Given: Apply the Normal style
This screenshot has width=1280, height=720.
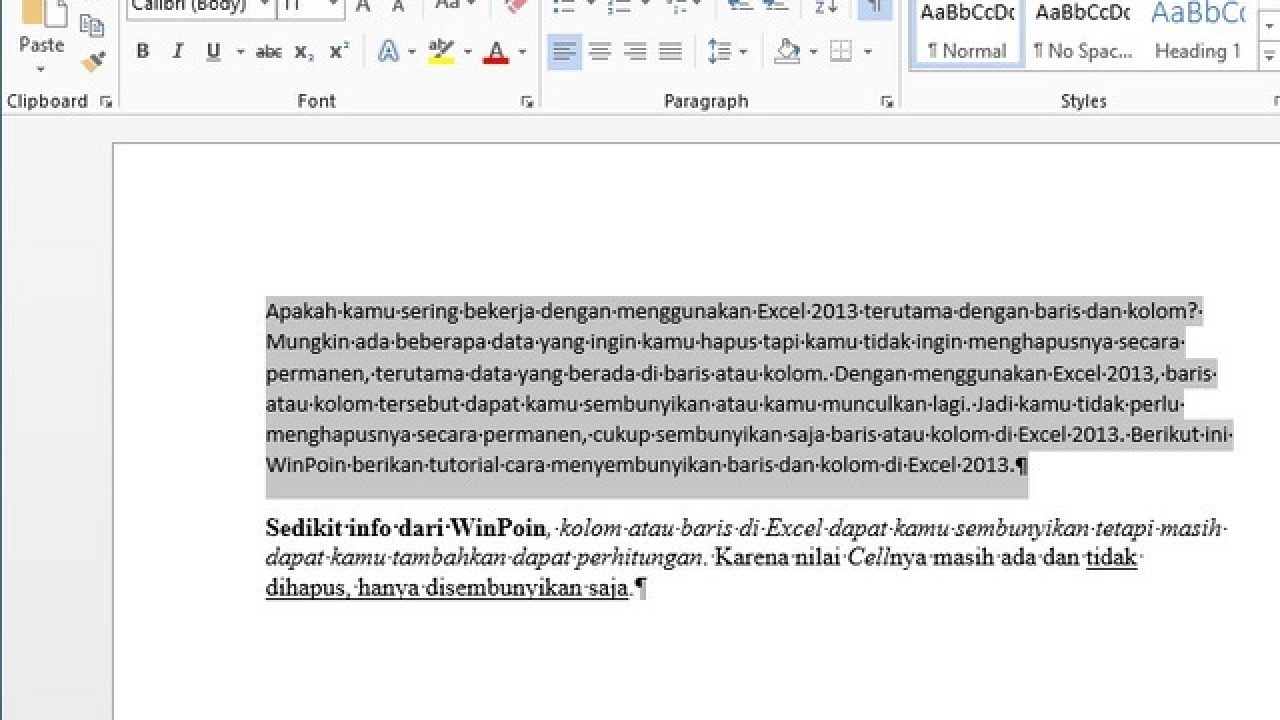Looking at the screenshot, I should 967,32.
